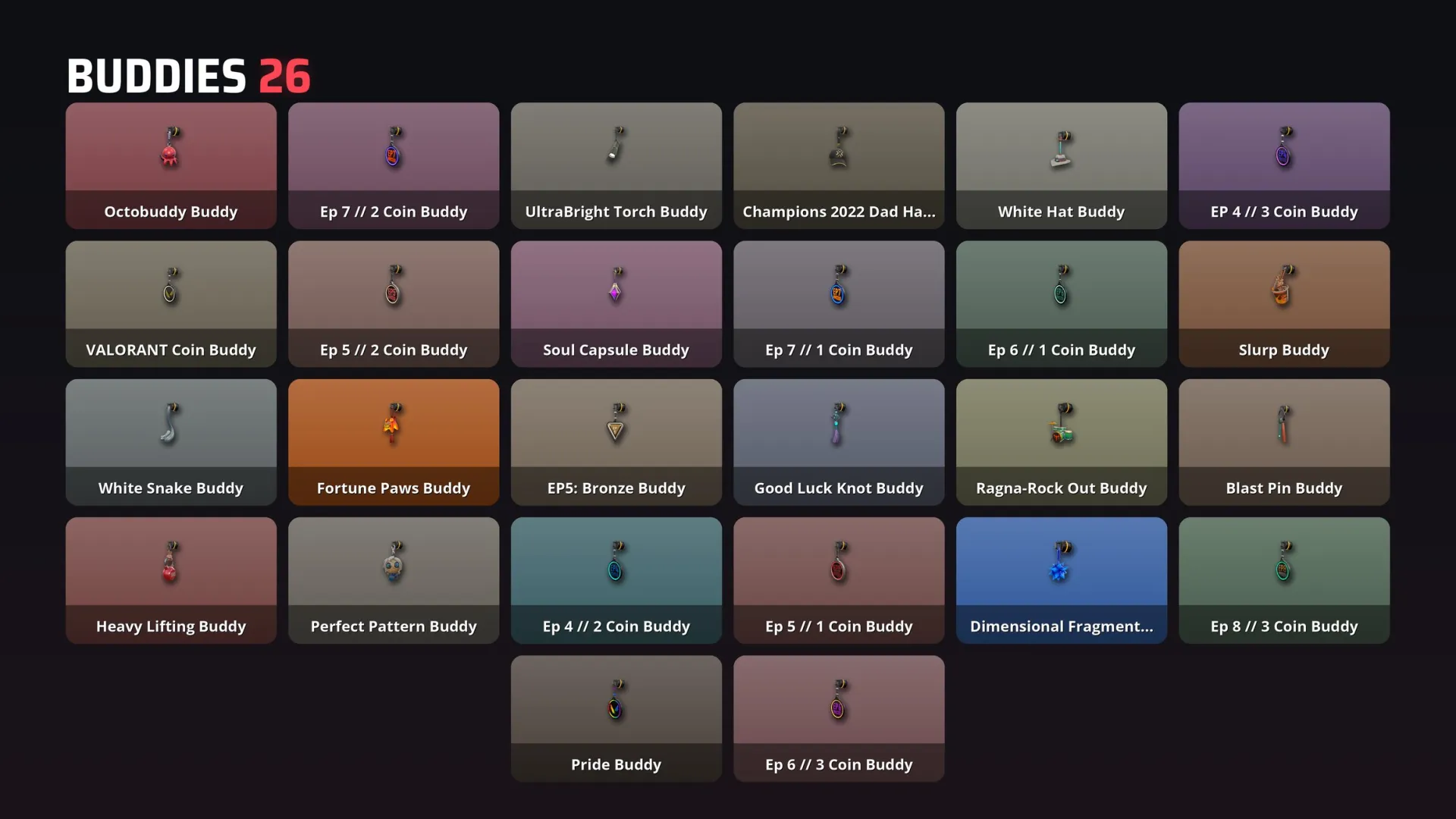Open the Ep 7 // 1 Coin Buddy card

click(x=839, y=304)
